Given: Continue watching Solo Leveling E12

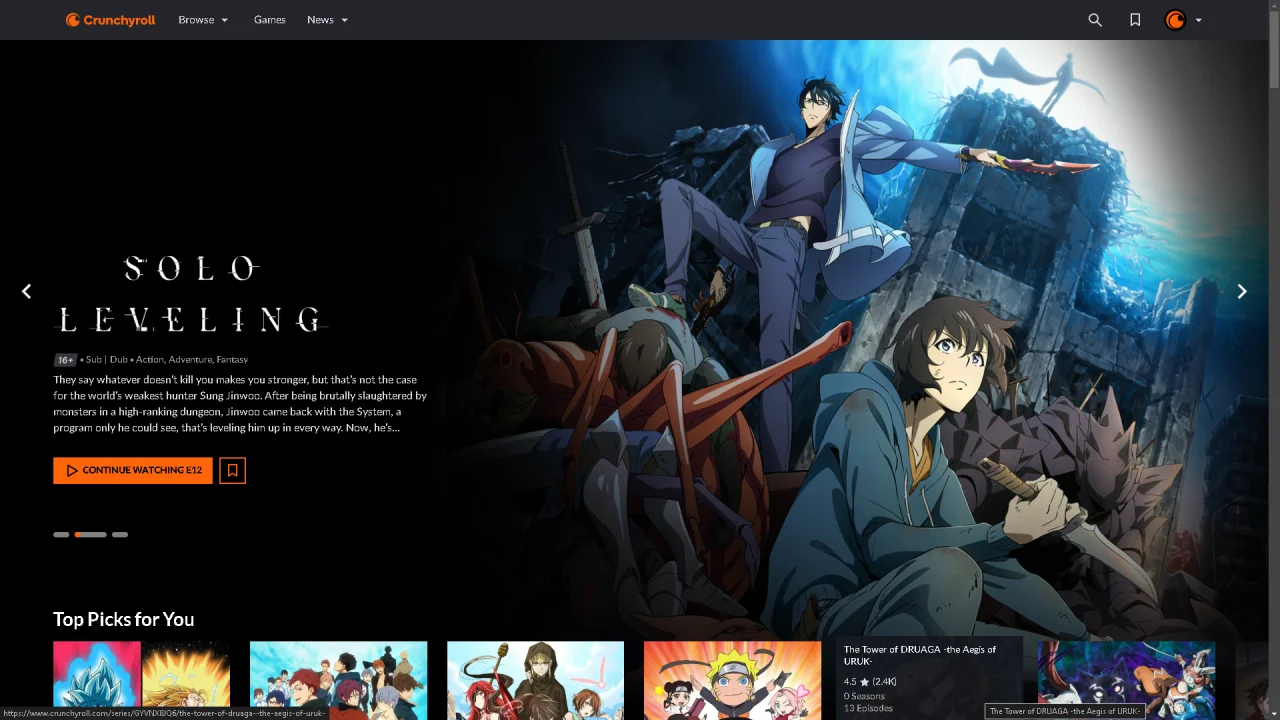Looking at the screenshot, I should tap(133, 470).
